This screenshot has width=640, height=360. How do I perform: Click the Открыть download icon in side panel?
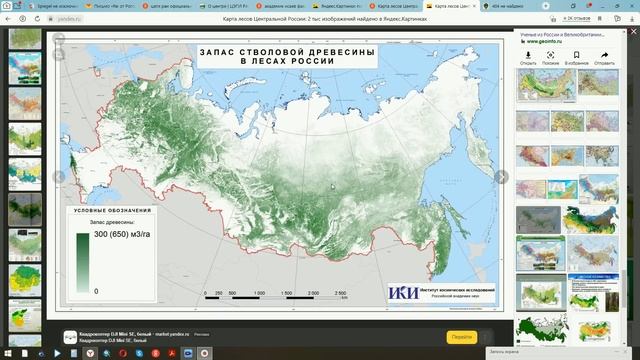528,55
